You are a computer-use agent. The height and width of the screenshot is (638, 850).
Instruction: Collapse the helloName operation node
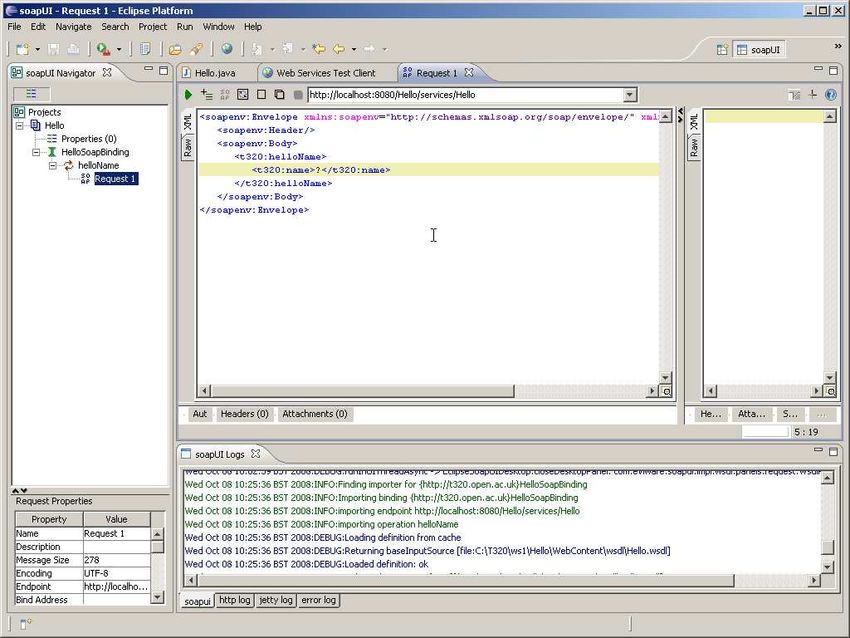tap(53, 165)
